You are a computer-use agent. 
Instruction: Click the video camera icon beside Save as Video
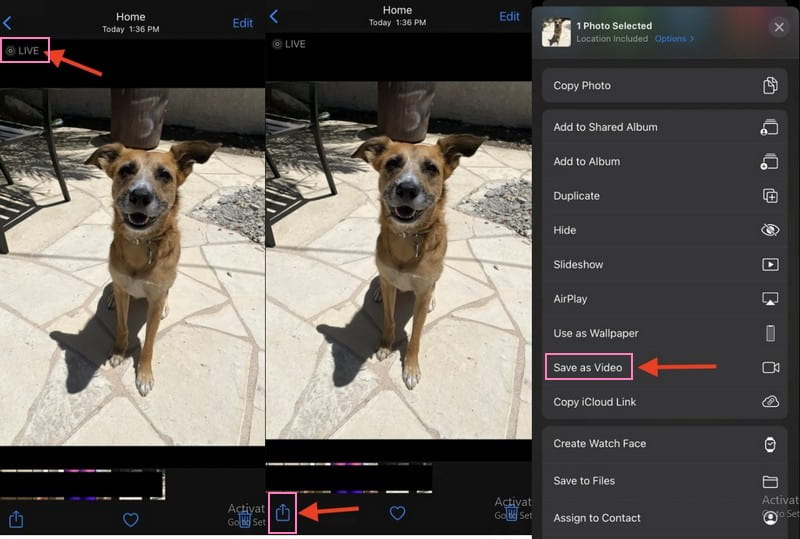click(769, 368)
